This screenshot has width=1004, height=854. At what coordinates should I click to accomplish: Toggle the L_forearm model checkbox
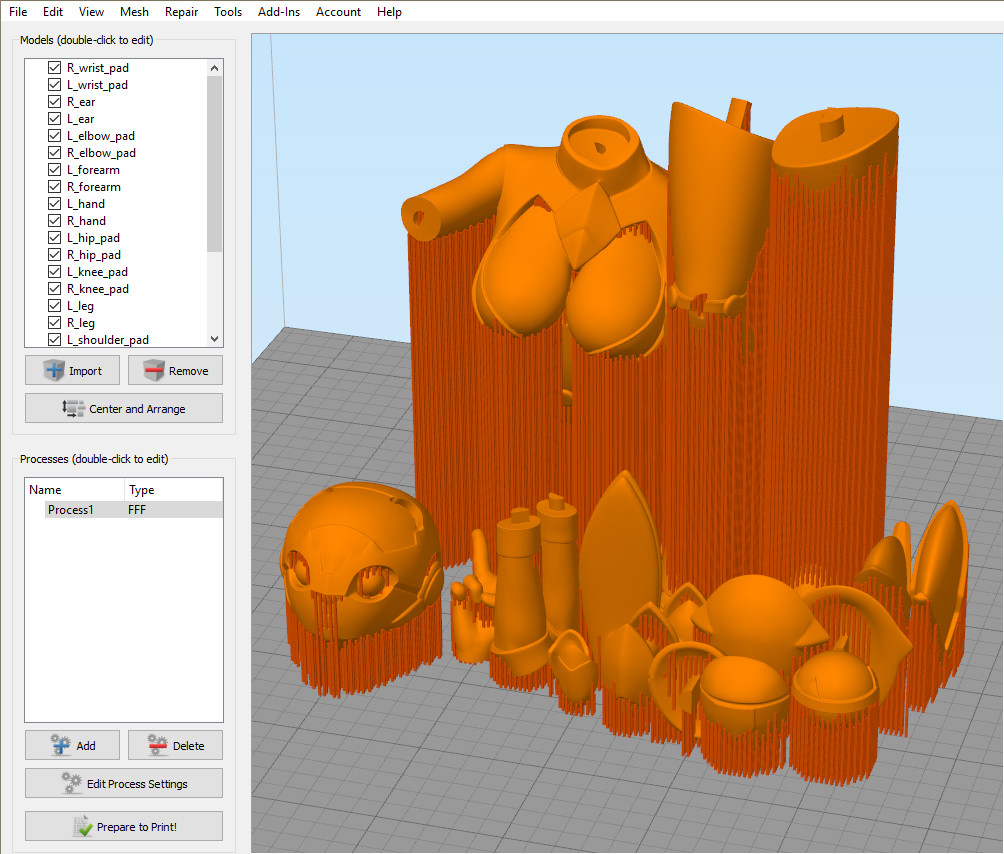pos(54,170)
